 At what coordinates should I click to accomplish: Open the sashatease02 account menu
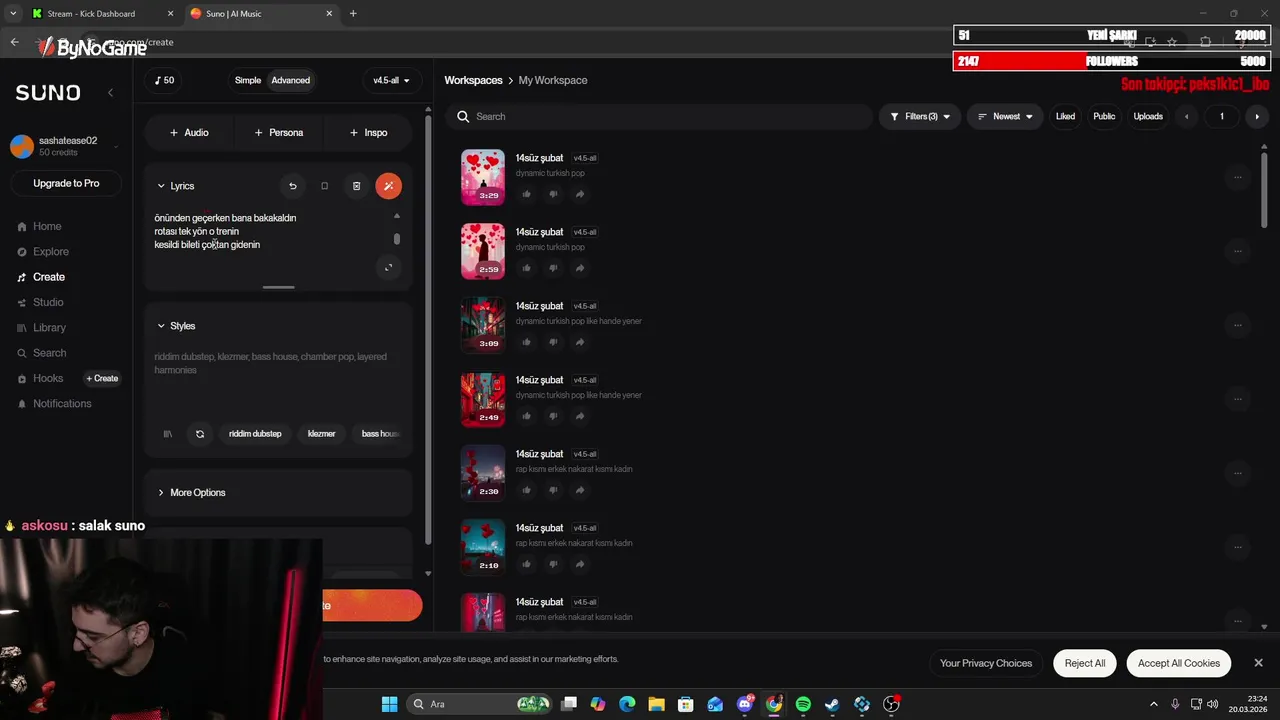66,147
